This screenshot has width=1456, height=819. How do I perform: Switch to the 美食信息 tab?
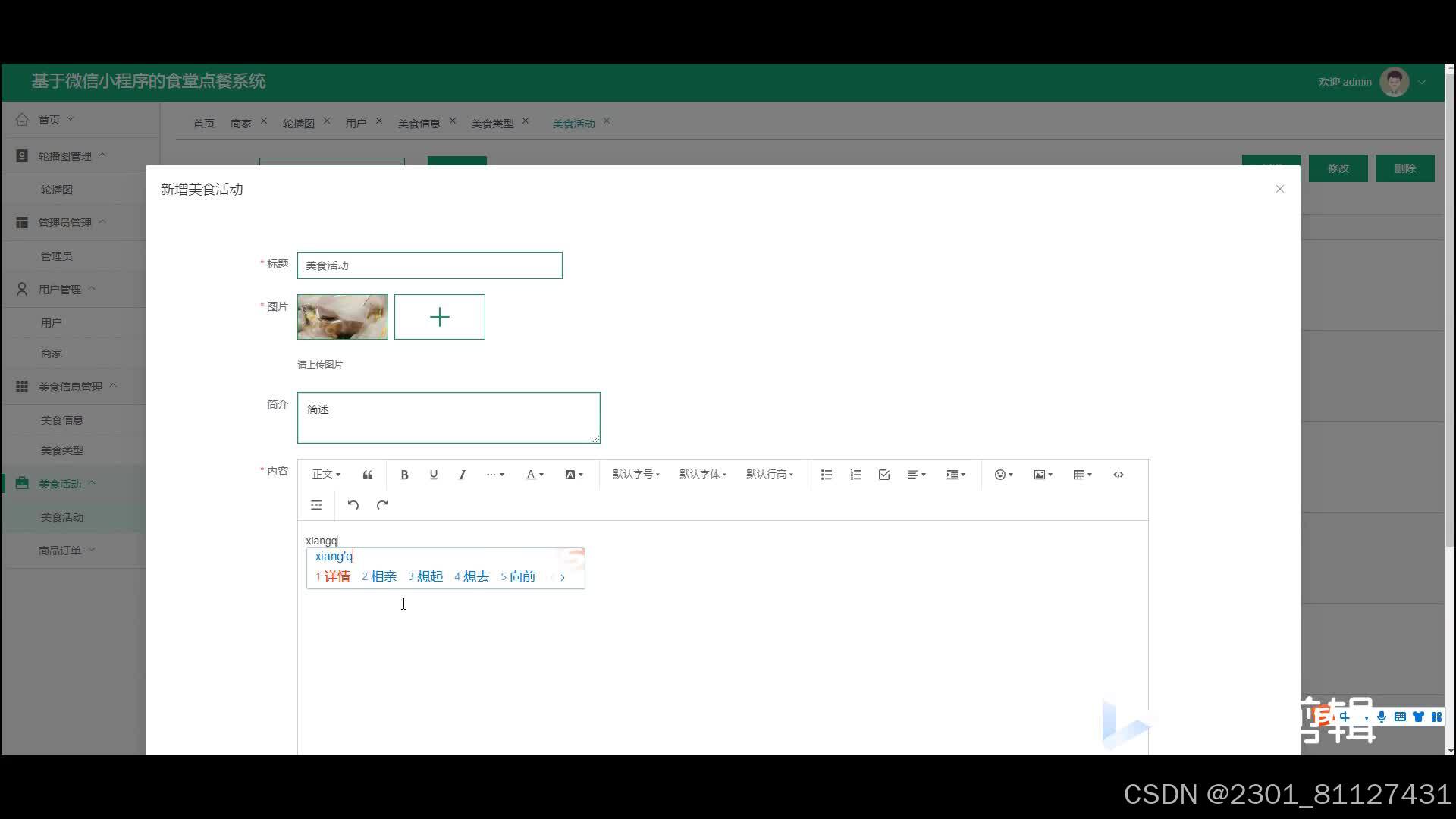[419, 124]
